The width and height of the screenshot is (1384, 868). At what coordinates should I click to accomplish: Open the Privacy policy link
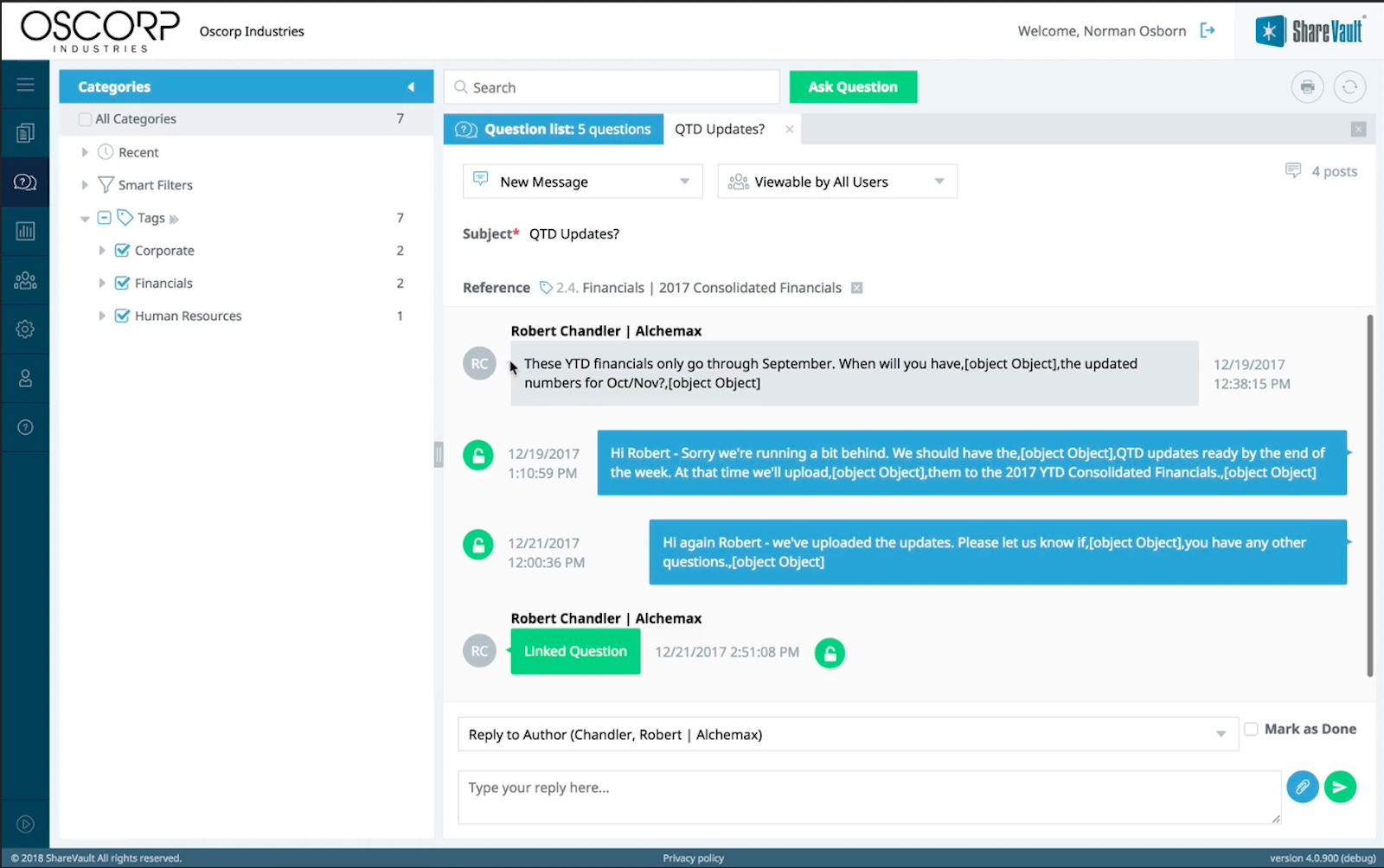[693, 858]
